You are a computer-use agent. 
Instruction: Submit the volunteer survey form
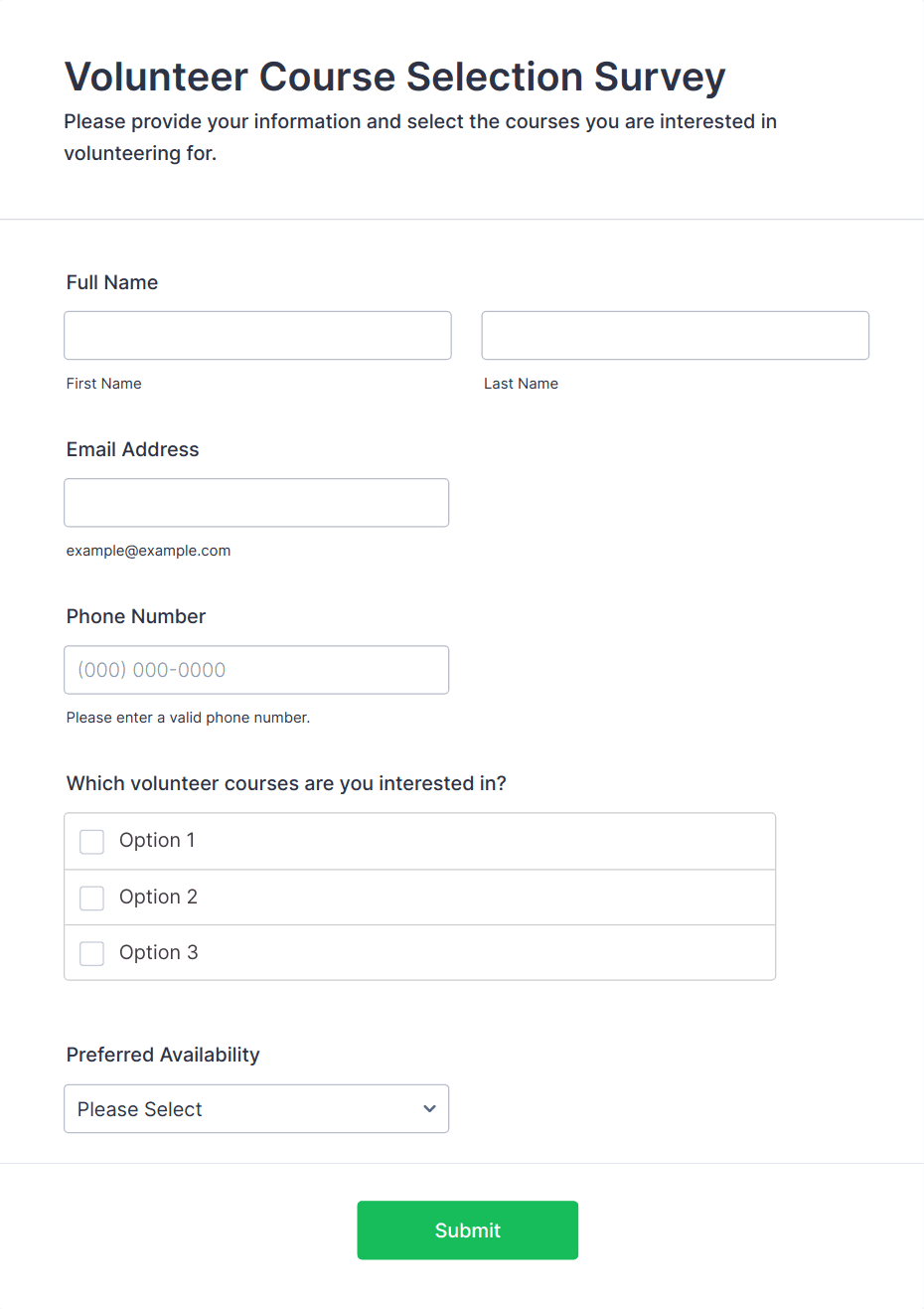click(x=468, y=1230)
